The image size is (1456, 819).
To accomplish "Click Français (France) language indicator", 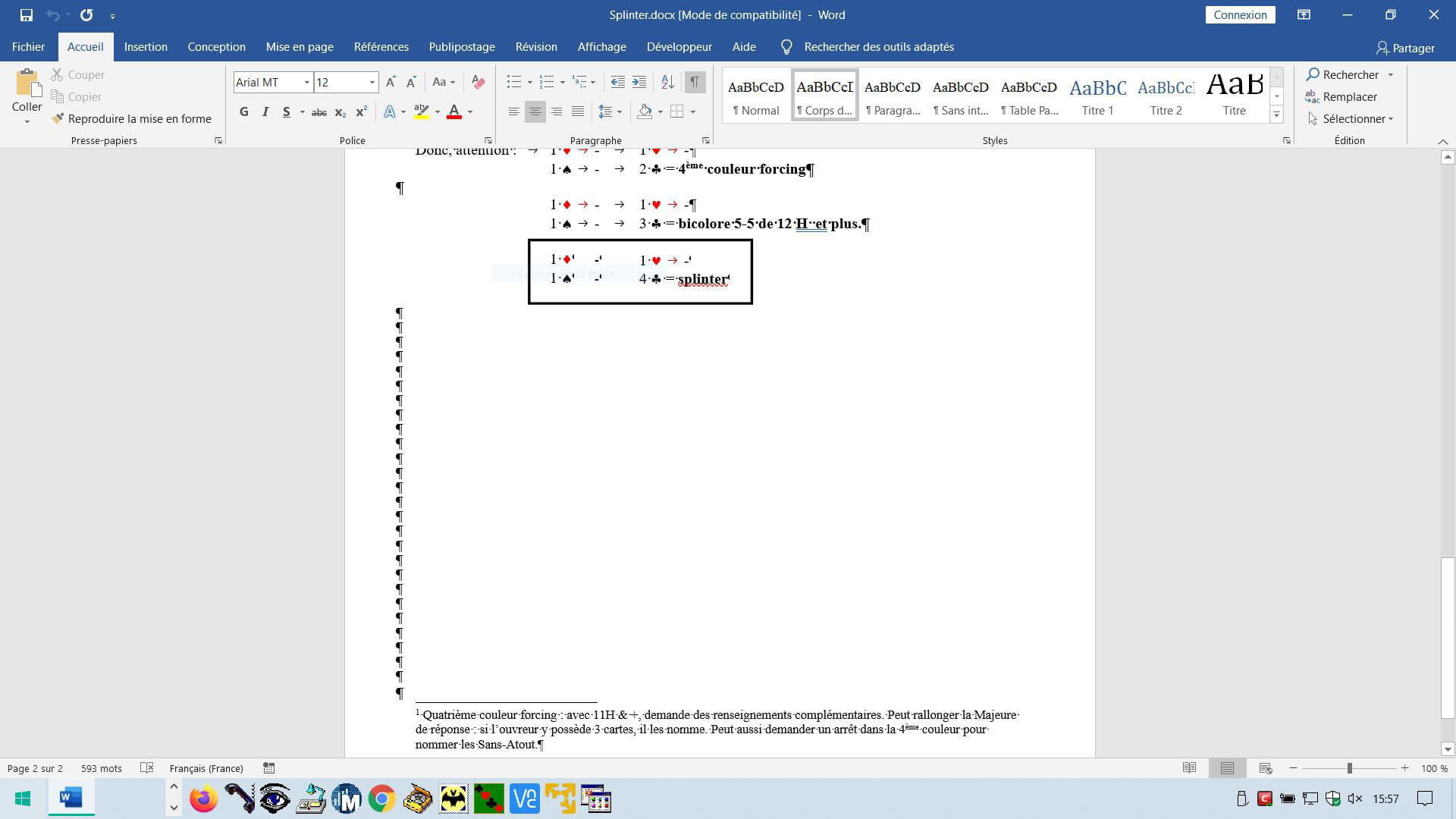I will point(206,768).
